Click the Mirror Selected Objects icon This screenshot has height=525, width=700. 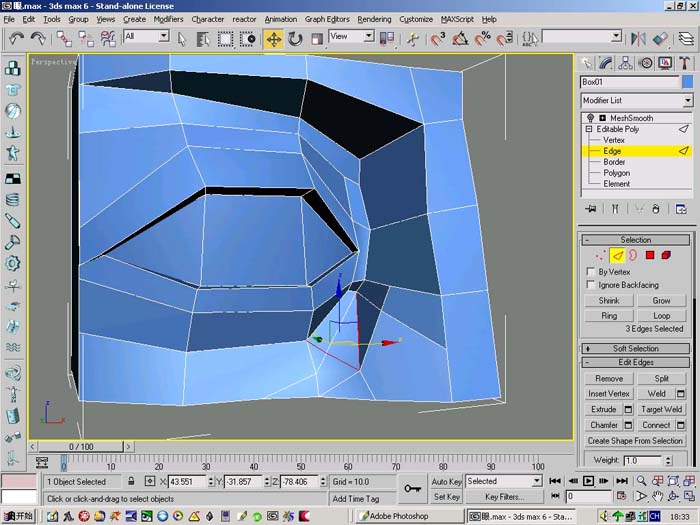tap(638, 39)
